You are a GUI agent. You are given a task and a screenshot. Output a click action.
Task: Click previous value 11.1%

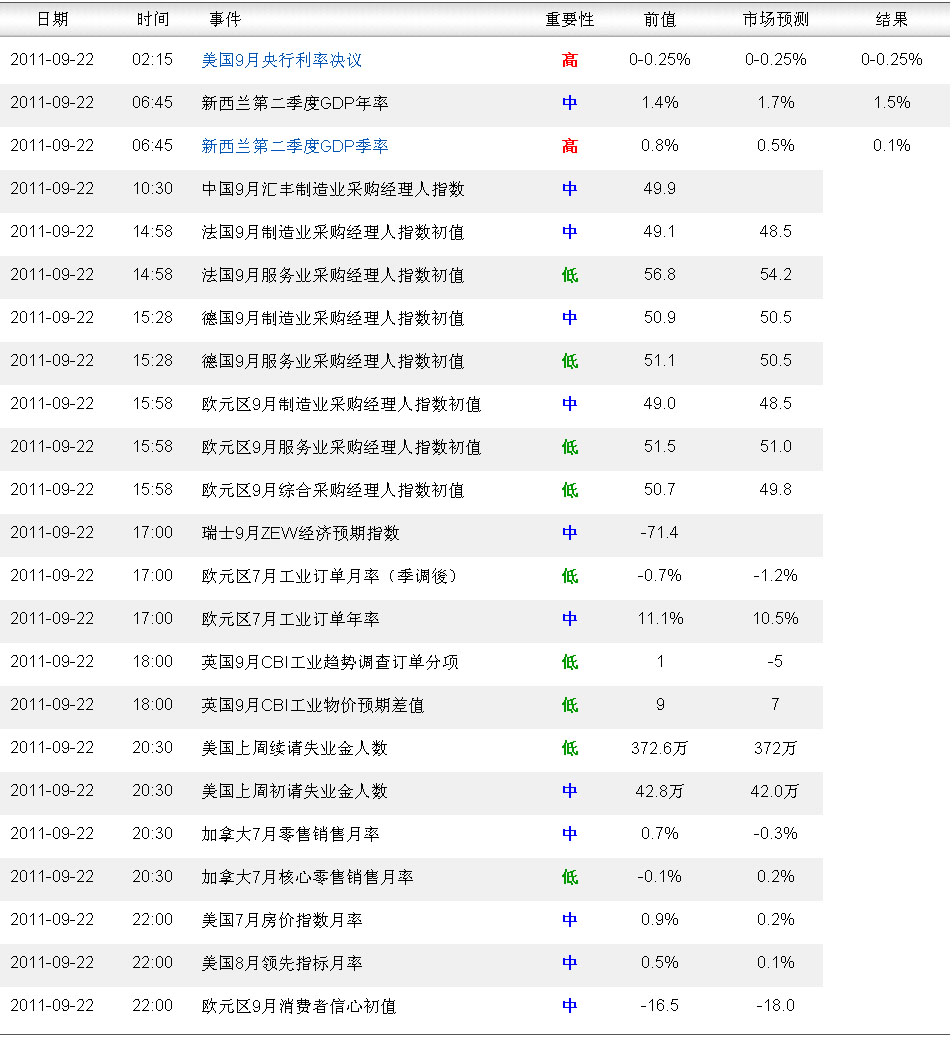(x=660, y=618)
